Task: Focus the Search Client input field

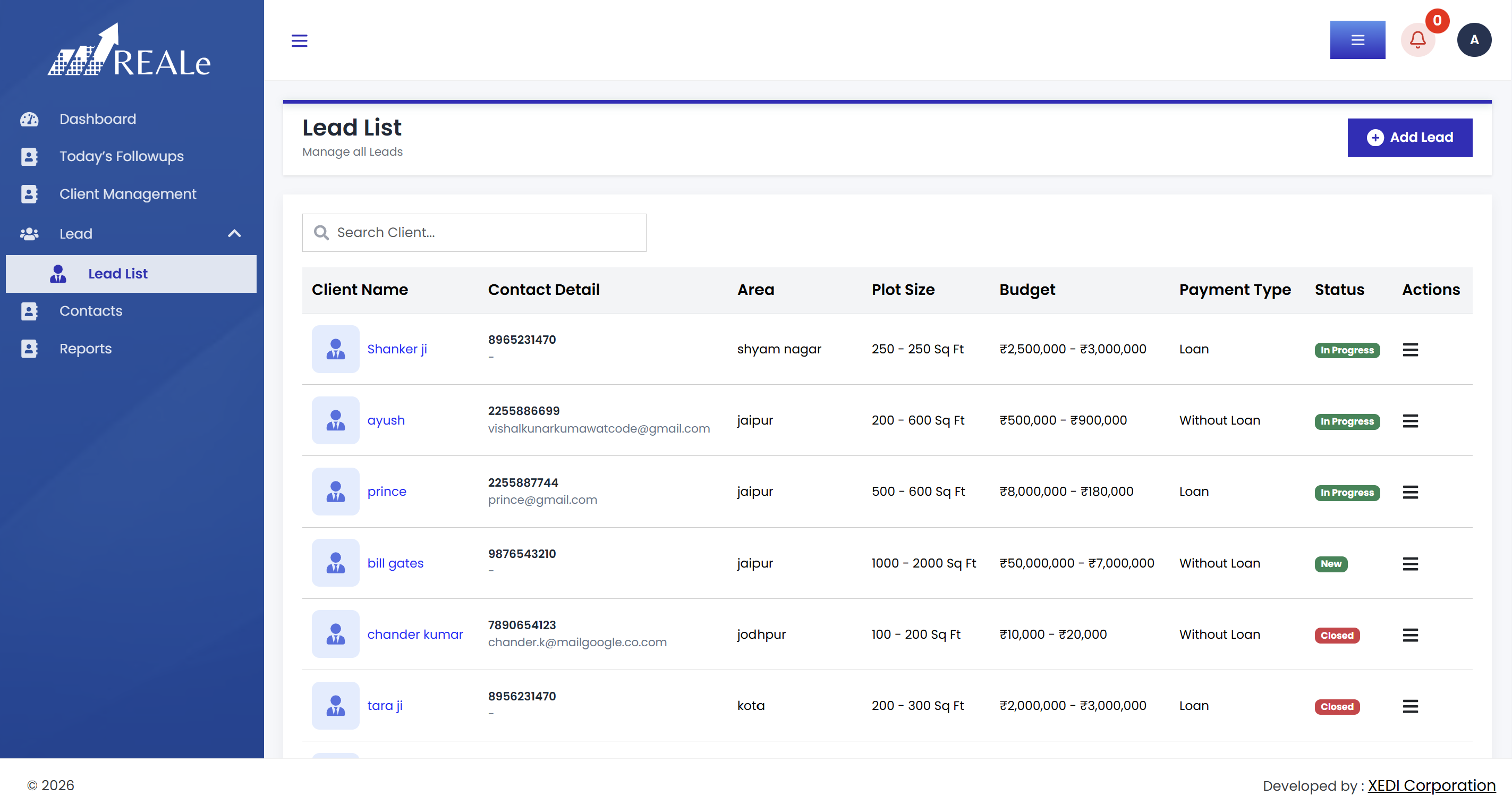Action: tap(474, 233)
